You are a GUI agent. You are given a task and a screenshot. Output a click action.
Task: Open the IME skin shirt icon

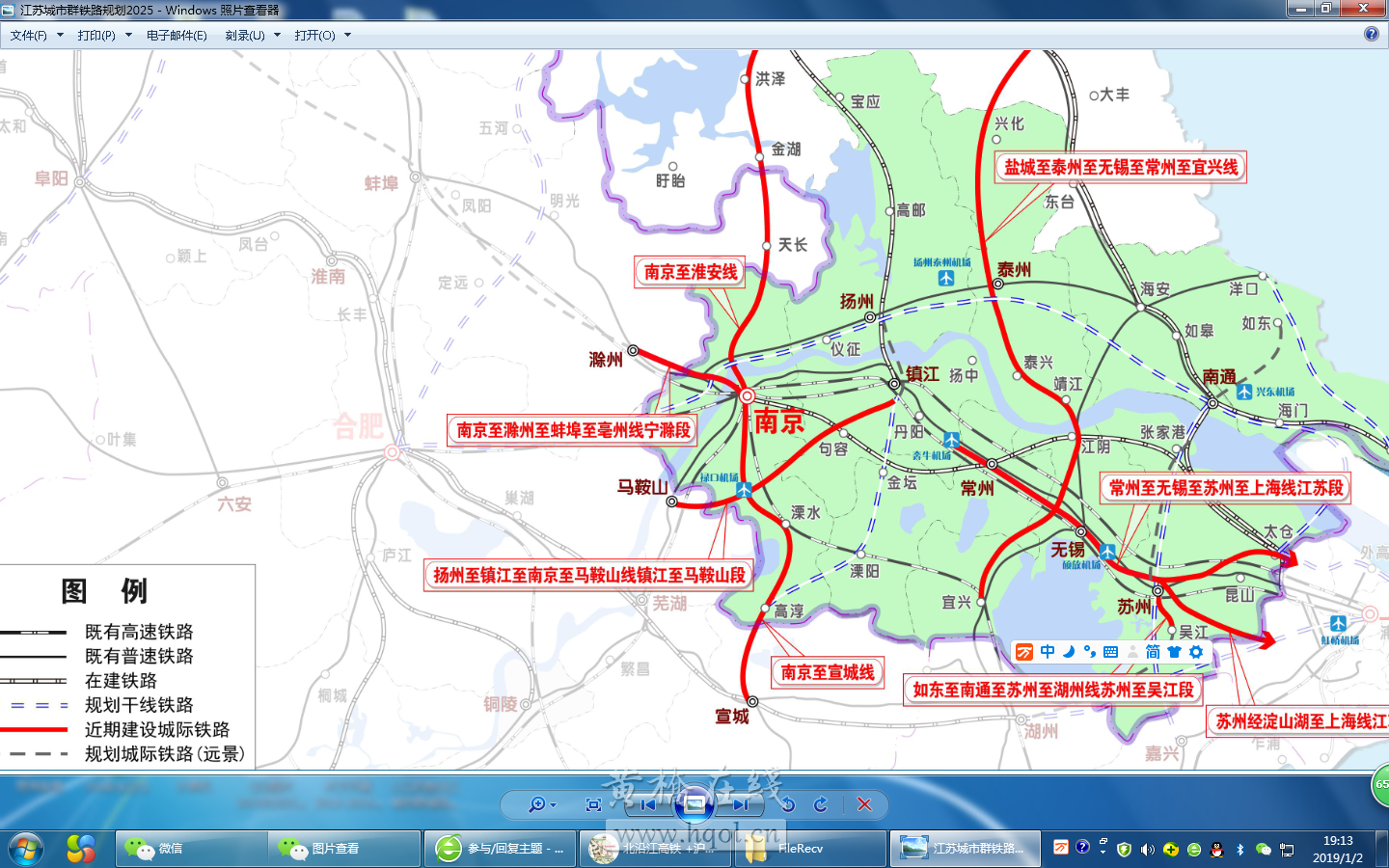[1174, 652]
